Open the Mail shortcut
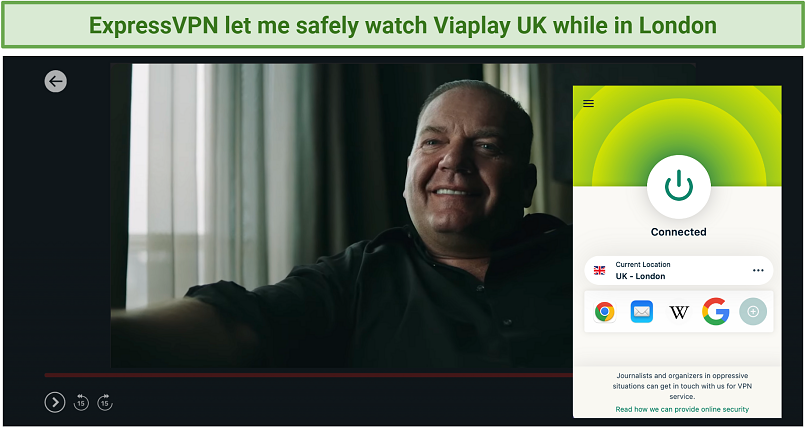 click(642, 312)
